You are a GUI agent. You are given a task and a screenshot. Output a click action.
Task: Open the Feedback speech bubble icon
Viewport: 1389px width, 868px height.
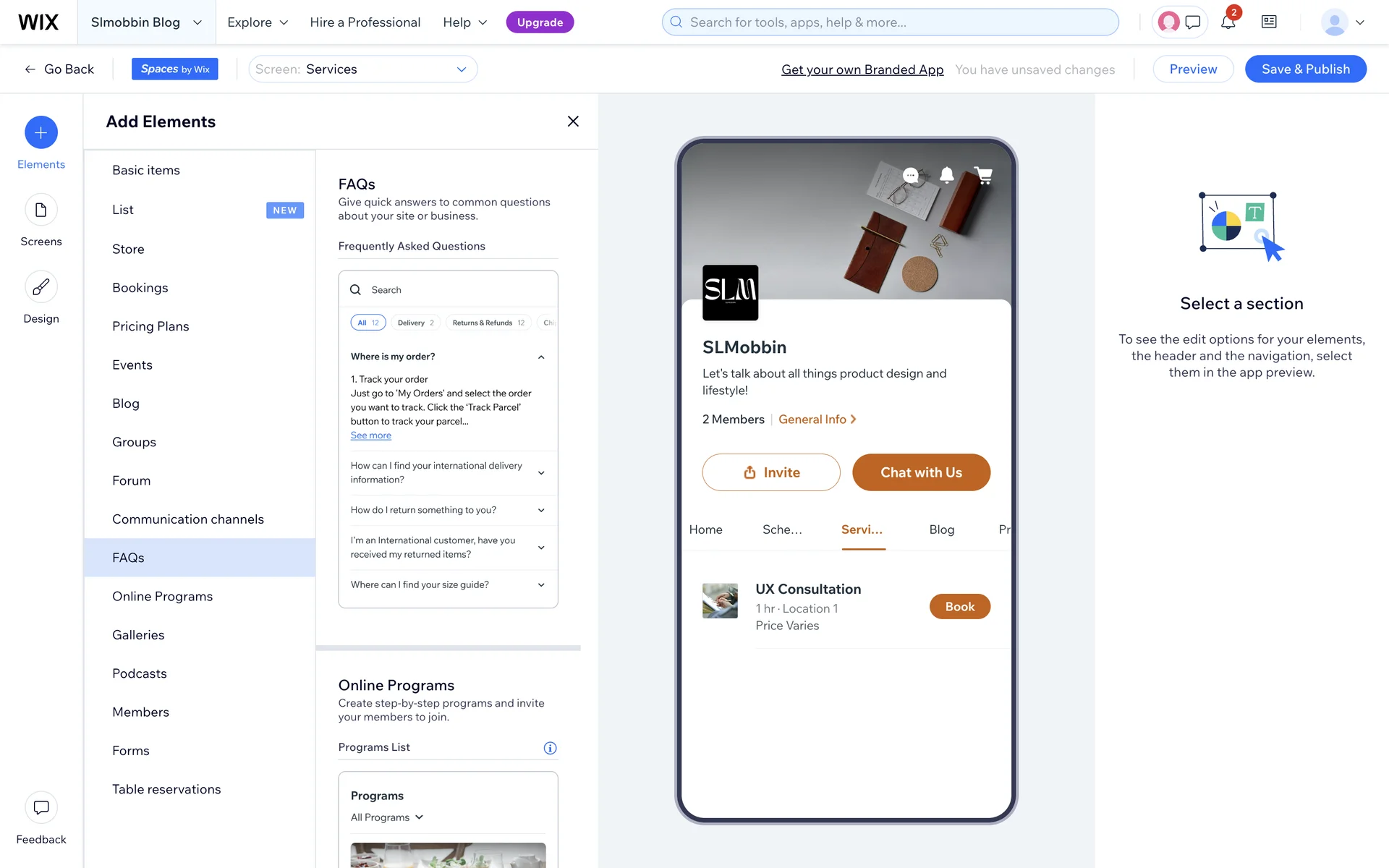pyautogui.click(x=41, y=807)
